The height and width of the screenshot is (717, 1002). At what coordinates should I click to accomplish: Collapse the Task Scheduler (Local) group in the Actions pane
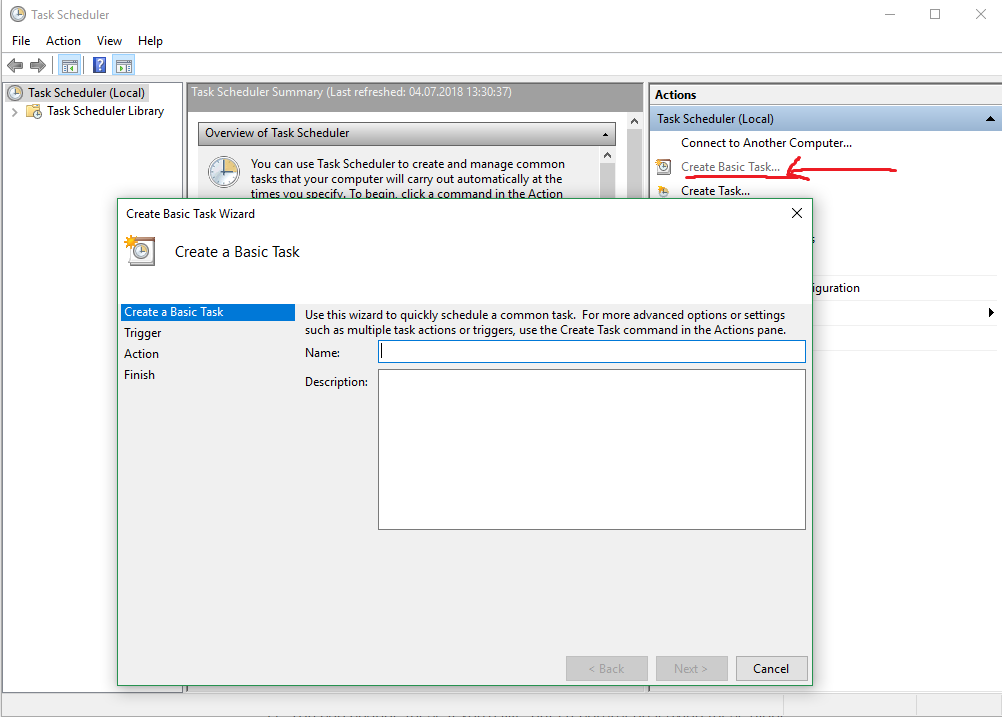(990, 119)
